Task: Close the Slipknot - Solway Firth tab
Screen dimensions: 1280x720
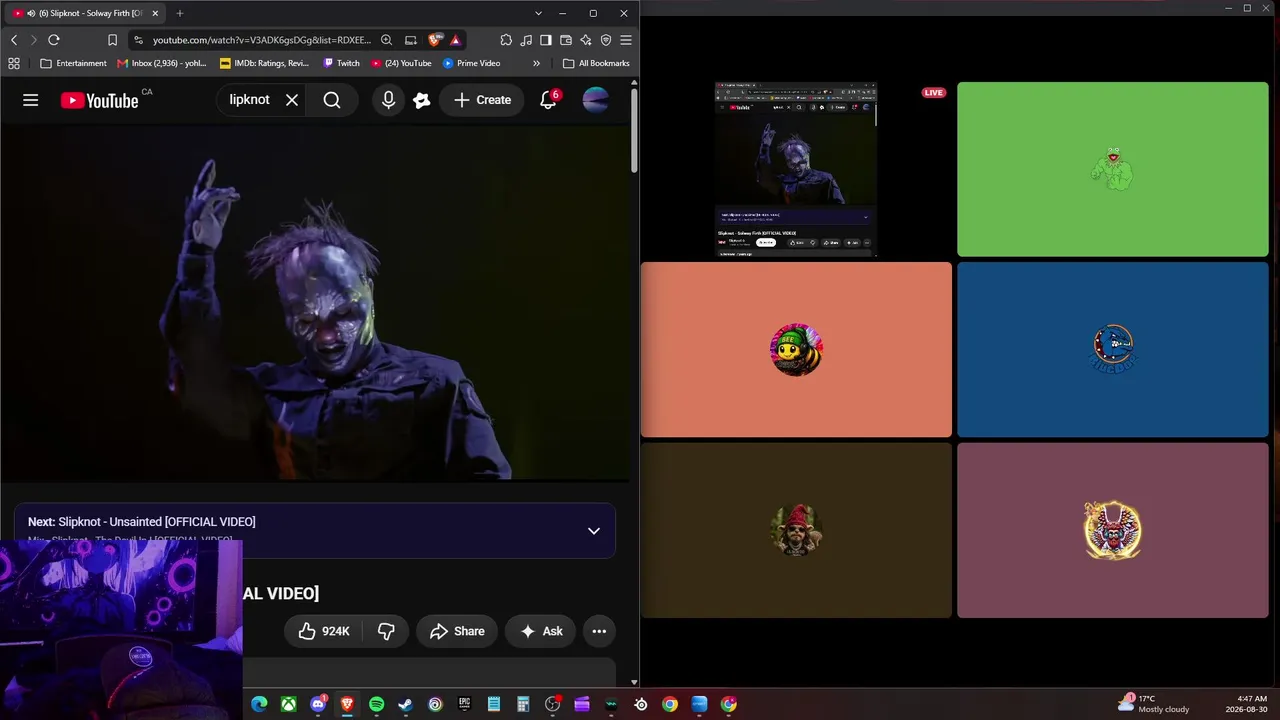Action: coord(155,13)
